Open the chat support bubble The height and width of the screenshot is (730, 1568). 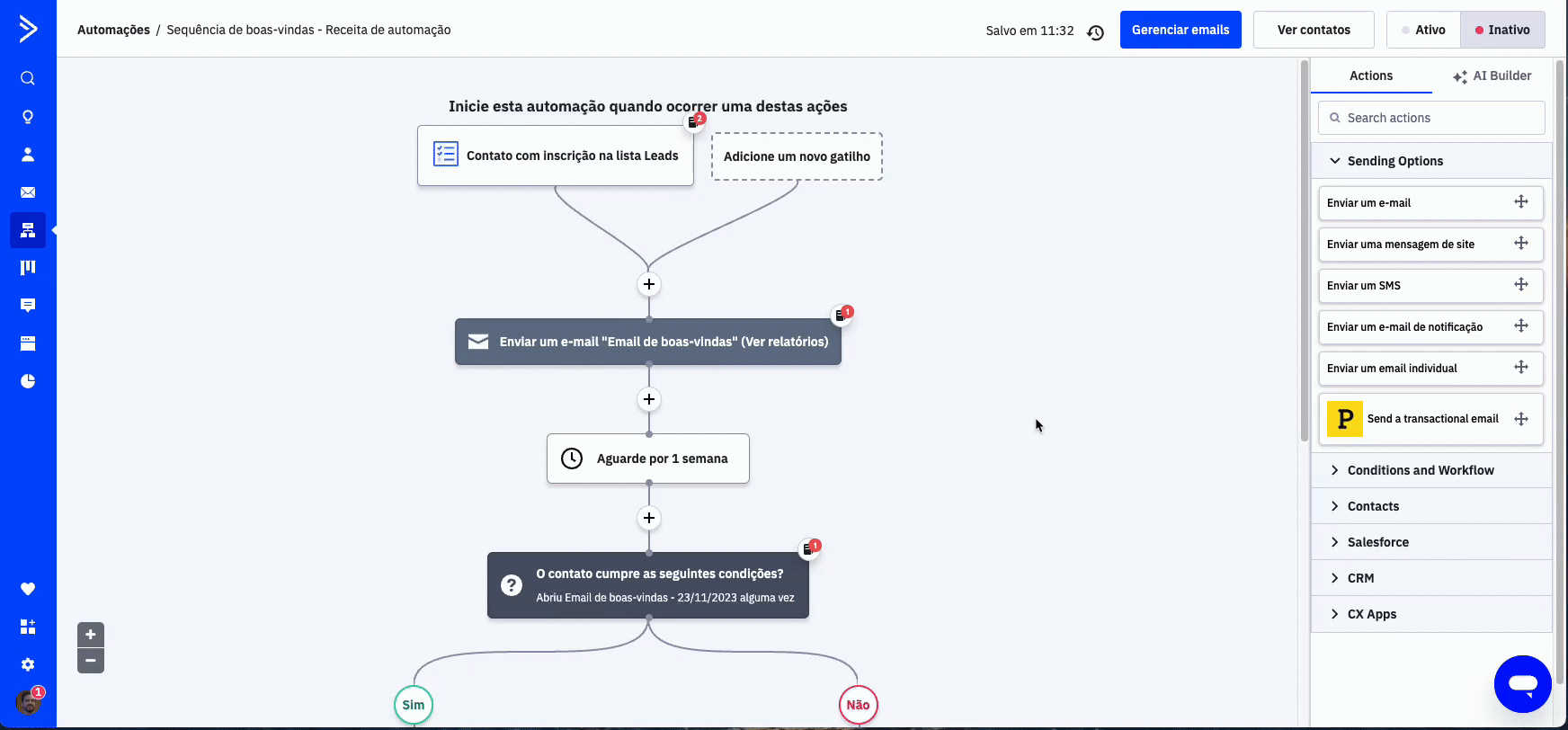click(x=1522, y=684)
